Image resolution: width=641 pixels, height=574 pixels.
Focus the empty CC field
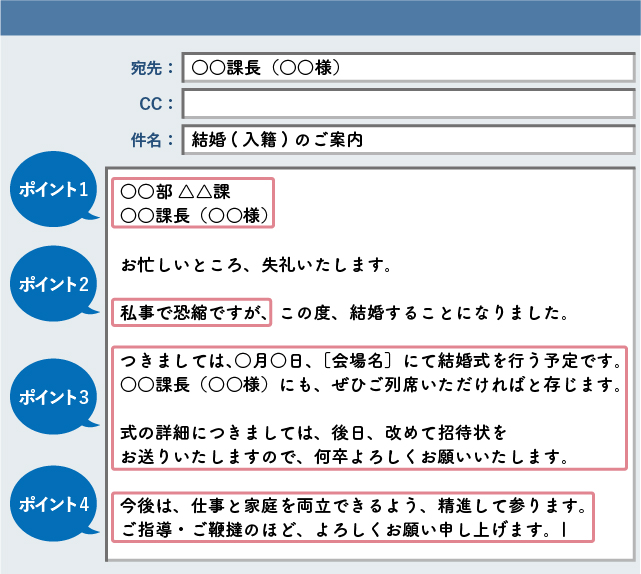(x=407, y=104)
